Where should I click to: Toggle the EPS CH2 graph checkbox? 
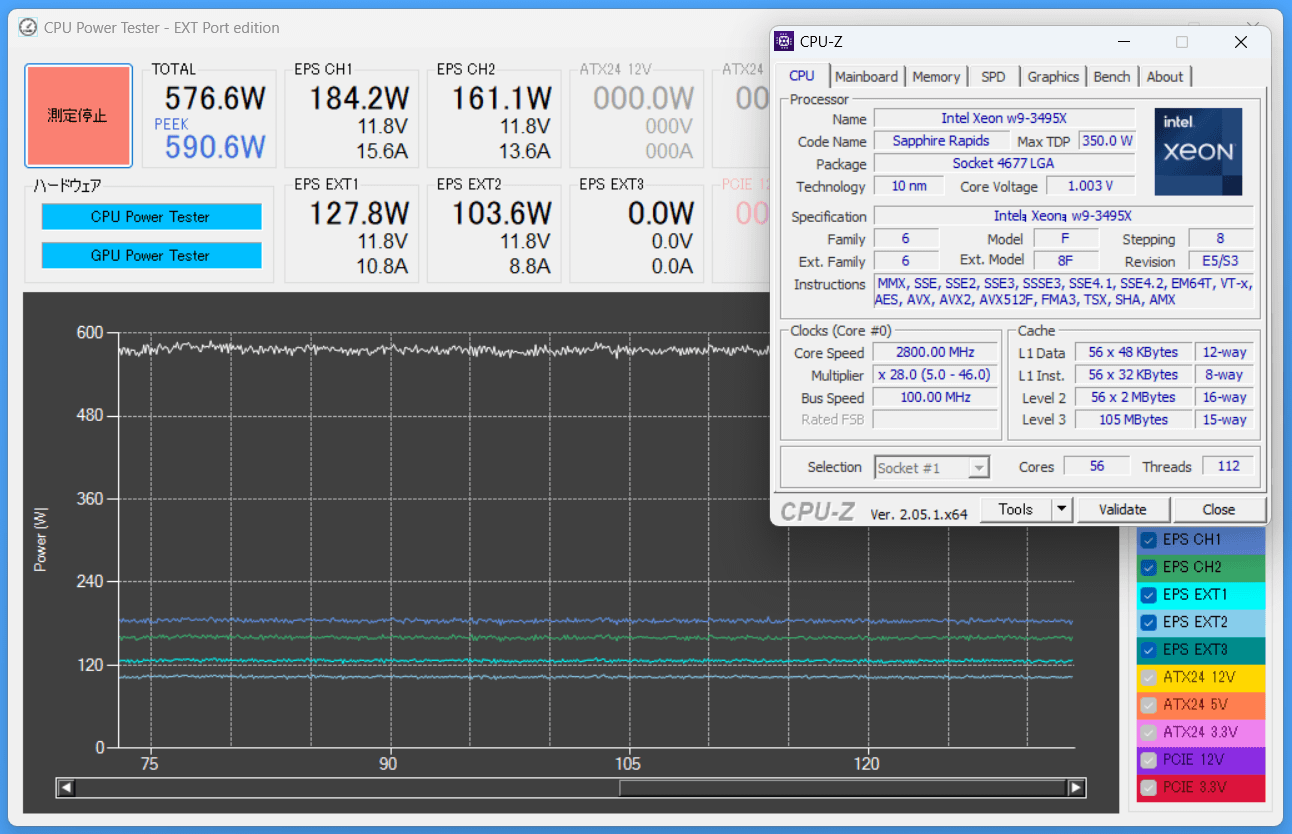pos(1148,567)
